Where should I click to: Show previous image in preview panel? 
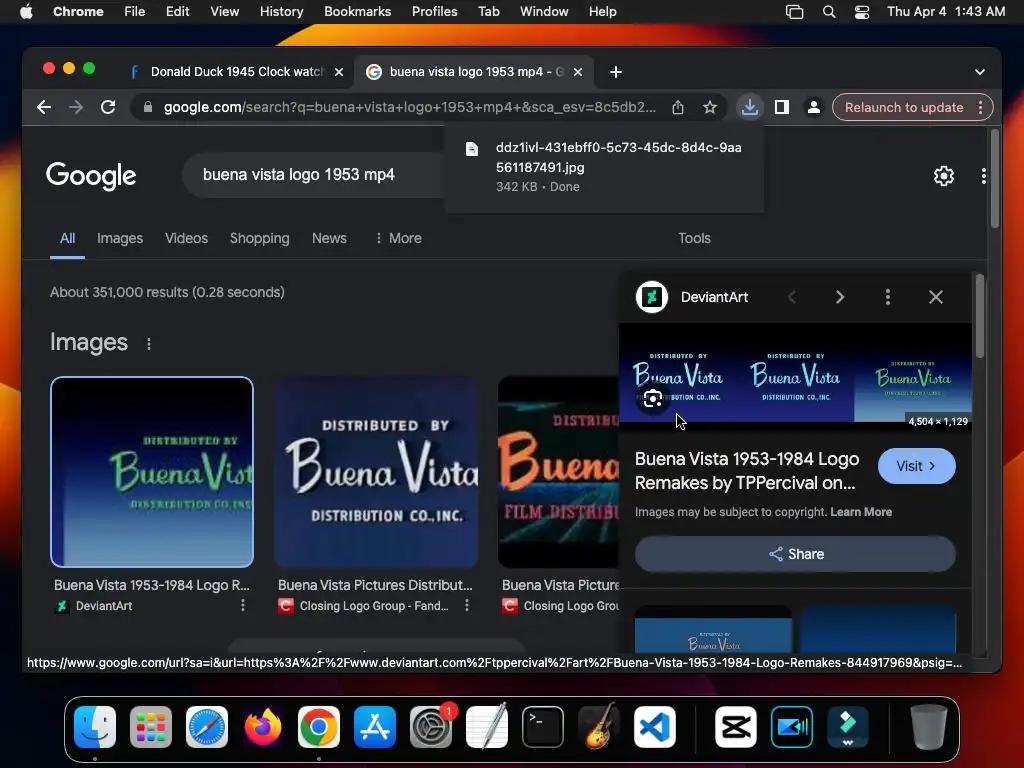(792, 298)
